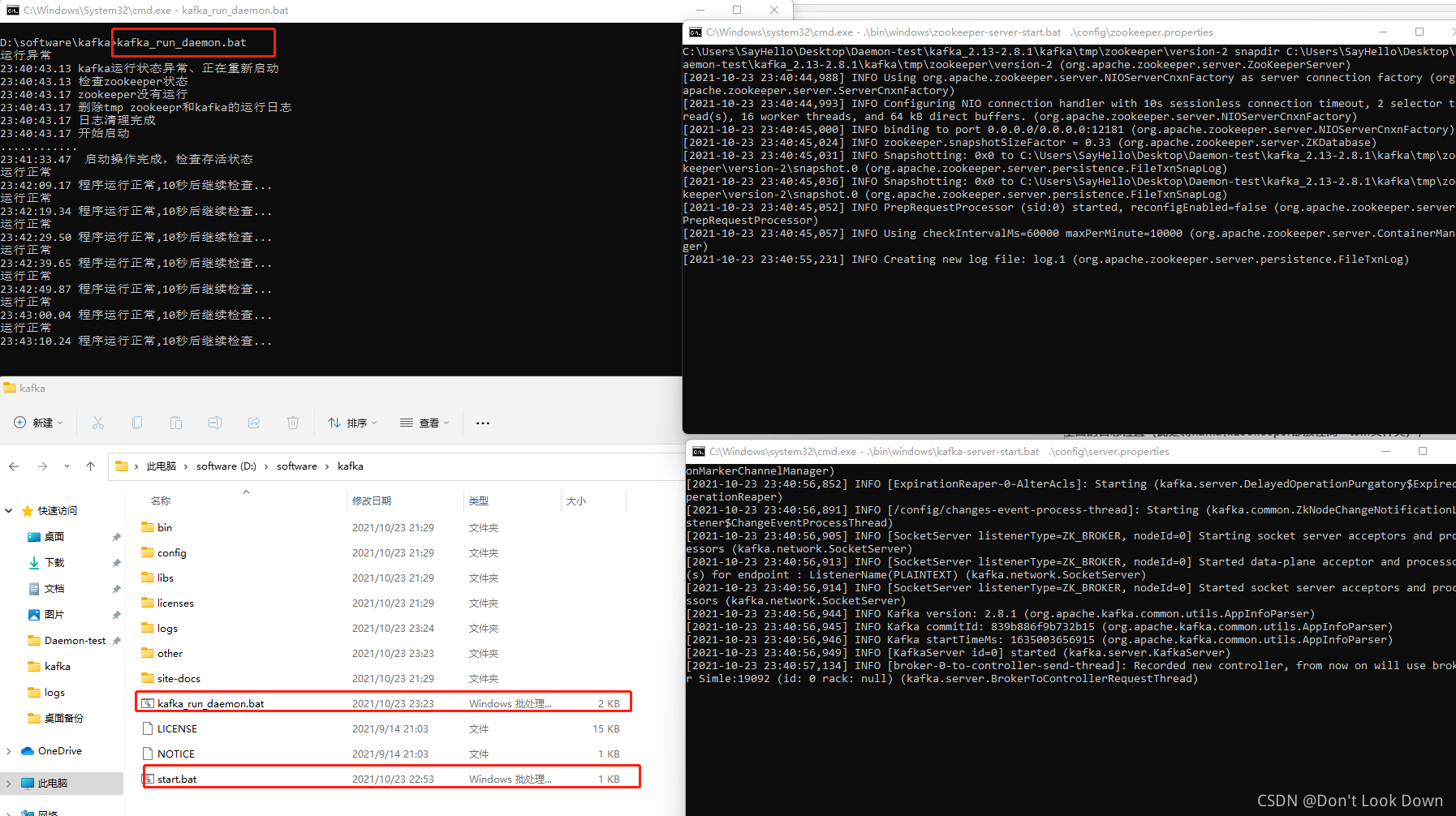Go back with the Explorer back arrow
1456x816 pixels.
[x=14, y=466]
